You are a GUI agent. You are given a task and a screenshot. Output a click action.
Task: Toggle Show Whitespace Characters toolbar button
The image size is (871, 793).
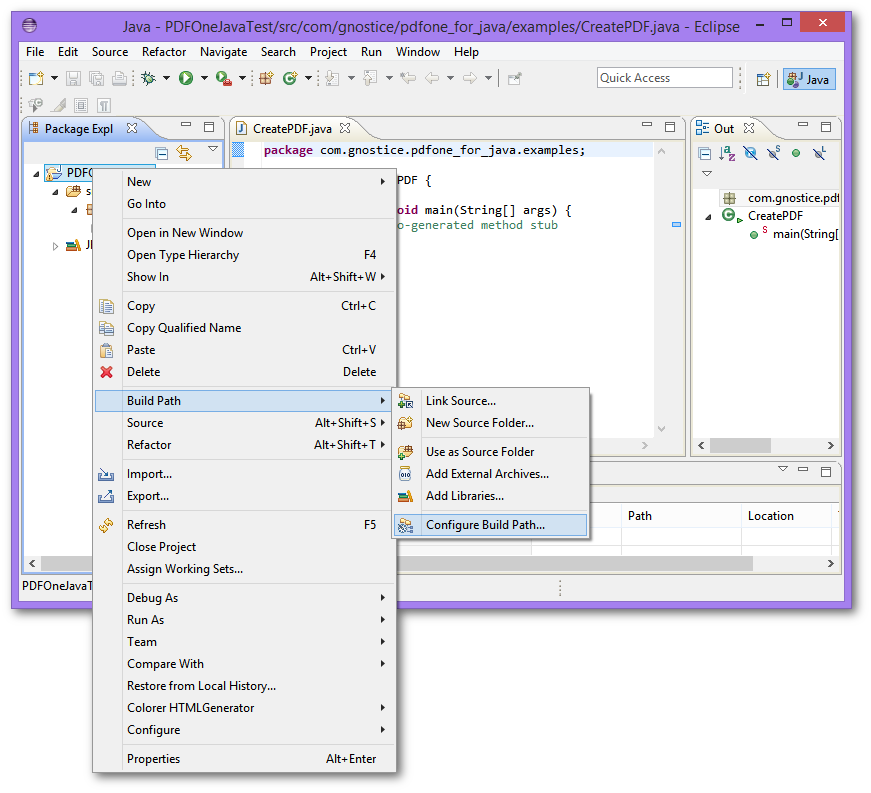tap(104, 106)
